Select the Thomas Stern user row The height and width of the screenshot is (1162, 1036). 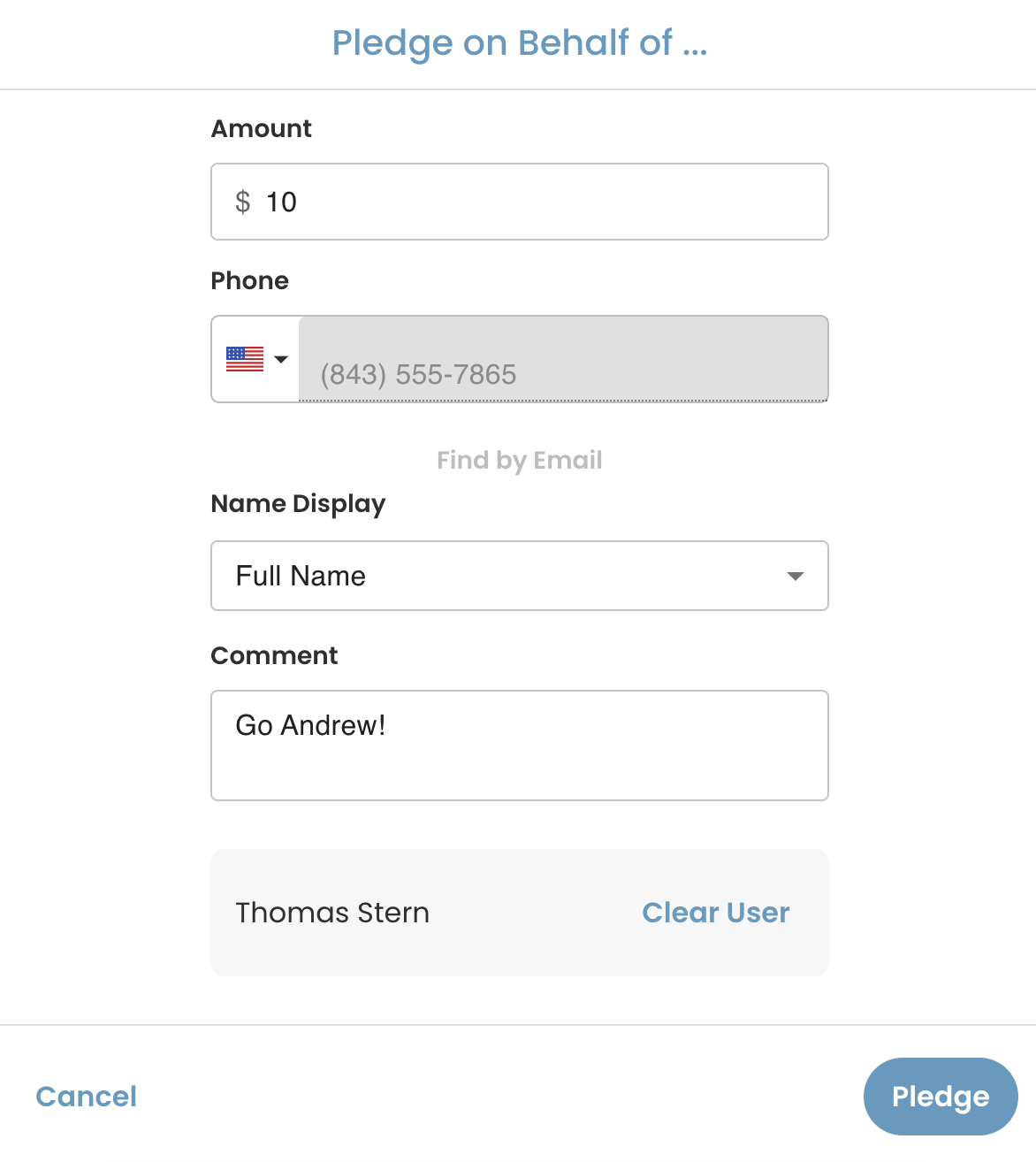520,913
